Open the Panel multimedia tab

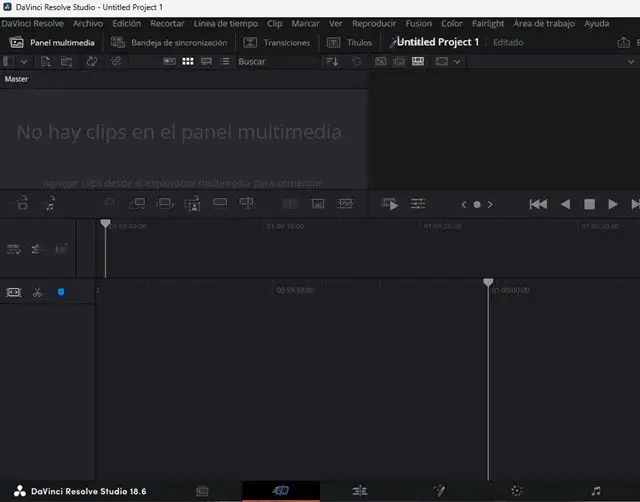[52, 42]
